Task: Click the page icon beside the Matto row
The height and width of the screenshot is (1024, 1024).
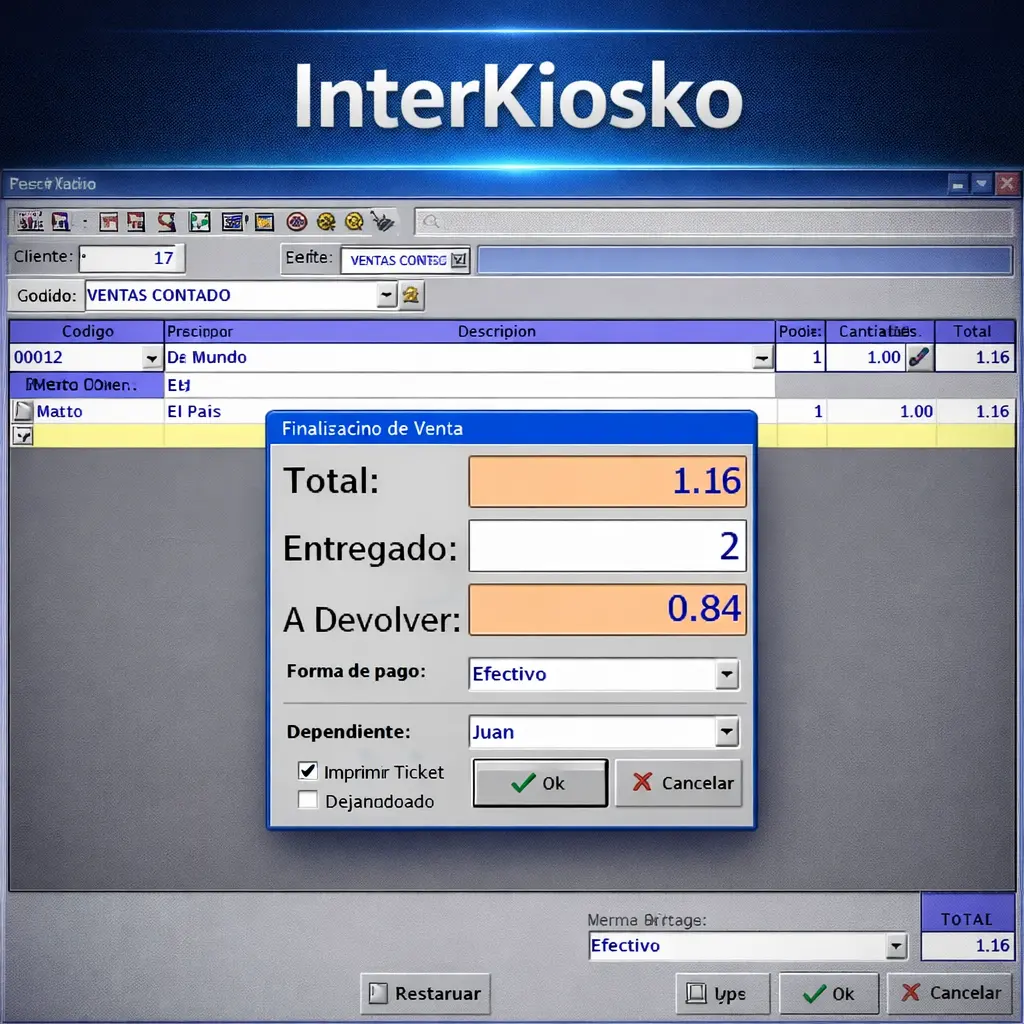Action: 23,411
